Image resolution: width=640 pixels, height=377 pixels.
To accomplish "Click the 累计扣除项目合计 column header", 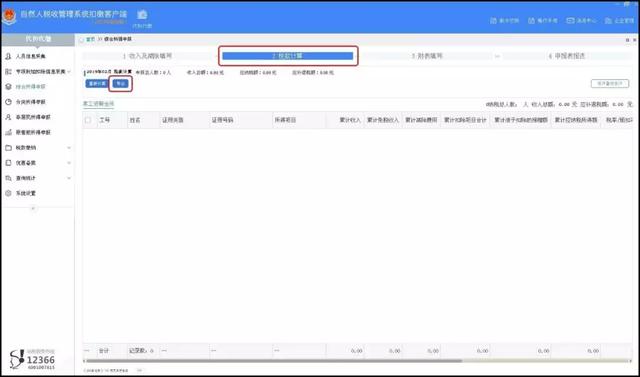I will coord(465,120).
